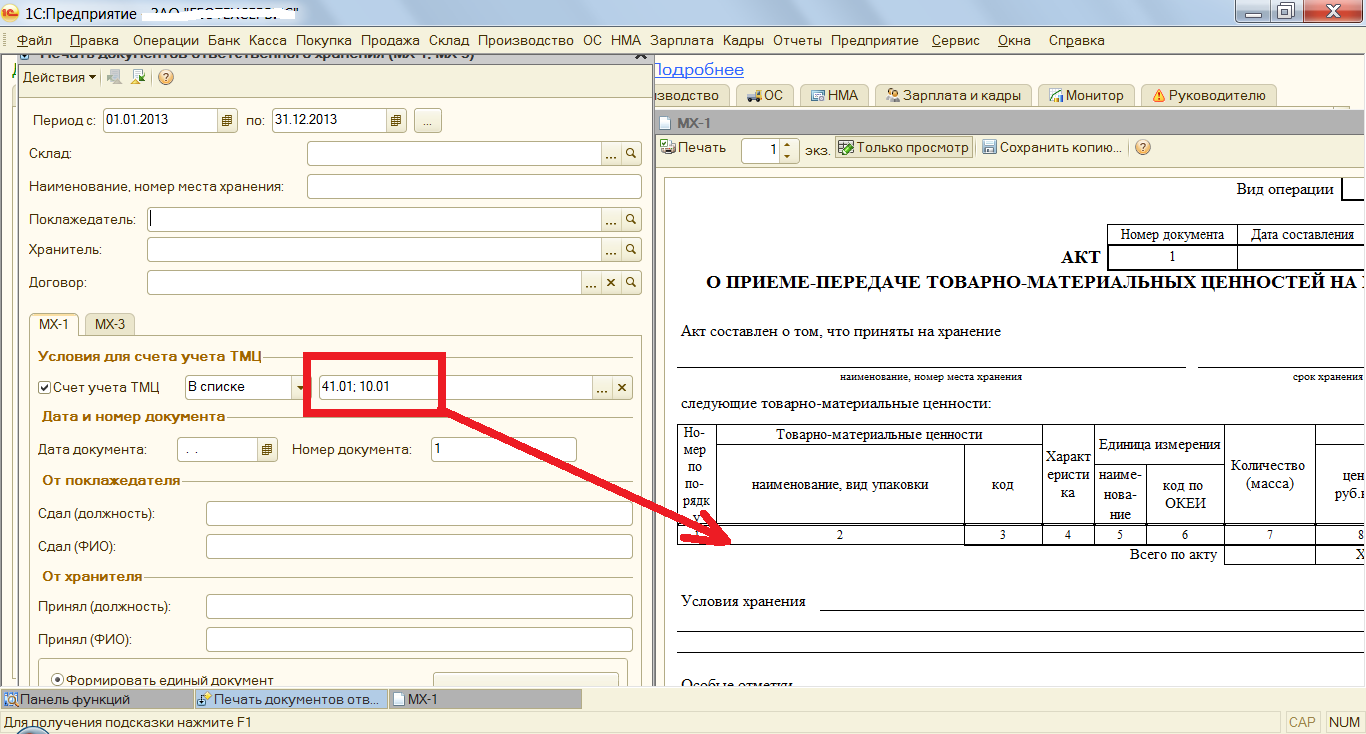Click the Поклажедатель magnifier icon
Screen dimensions: 1366x734
(631, 219)
